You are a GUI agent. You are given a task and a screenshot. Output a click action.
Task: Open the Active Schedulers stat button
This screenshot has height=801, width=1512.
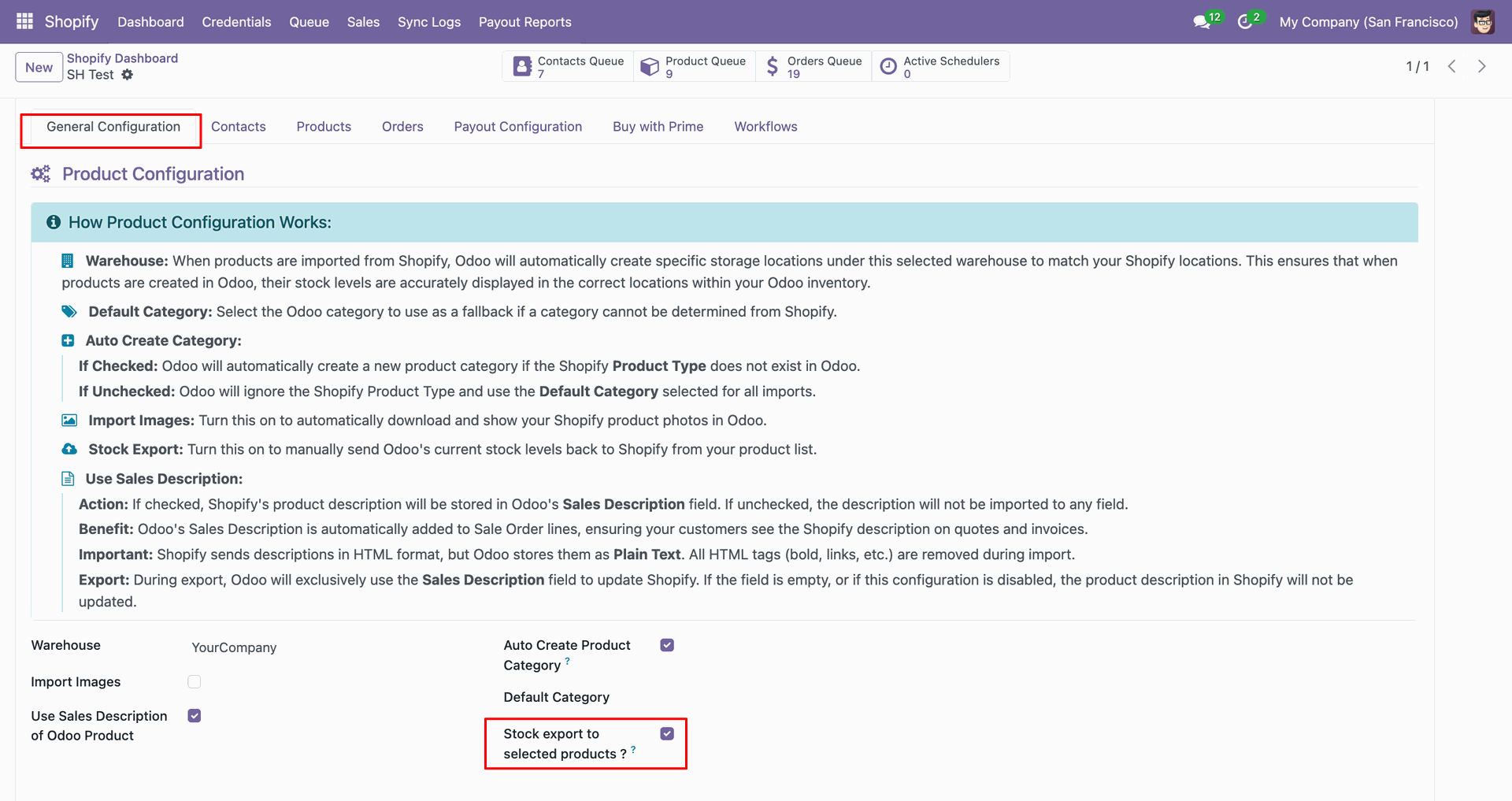pos(940,67)
